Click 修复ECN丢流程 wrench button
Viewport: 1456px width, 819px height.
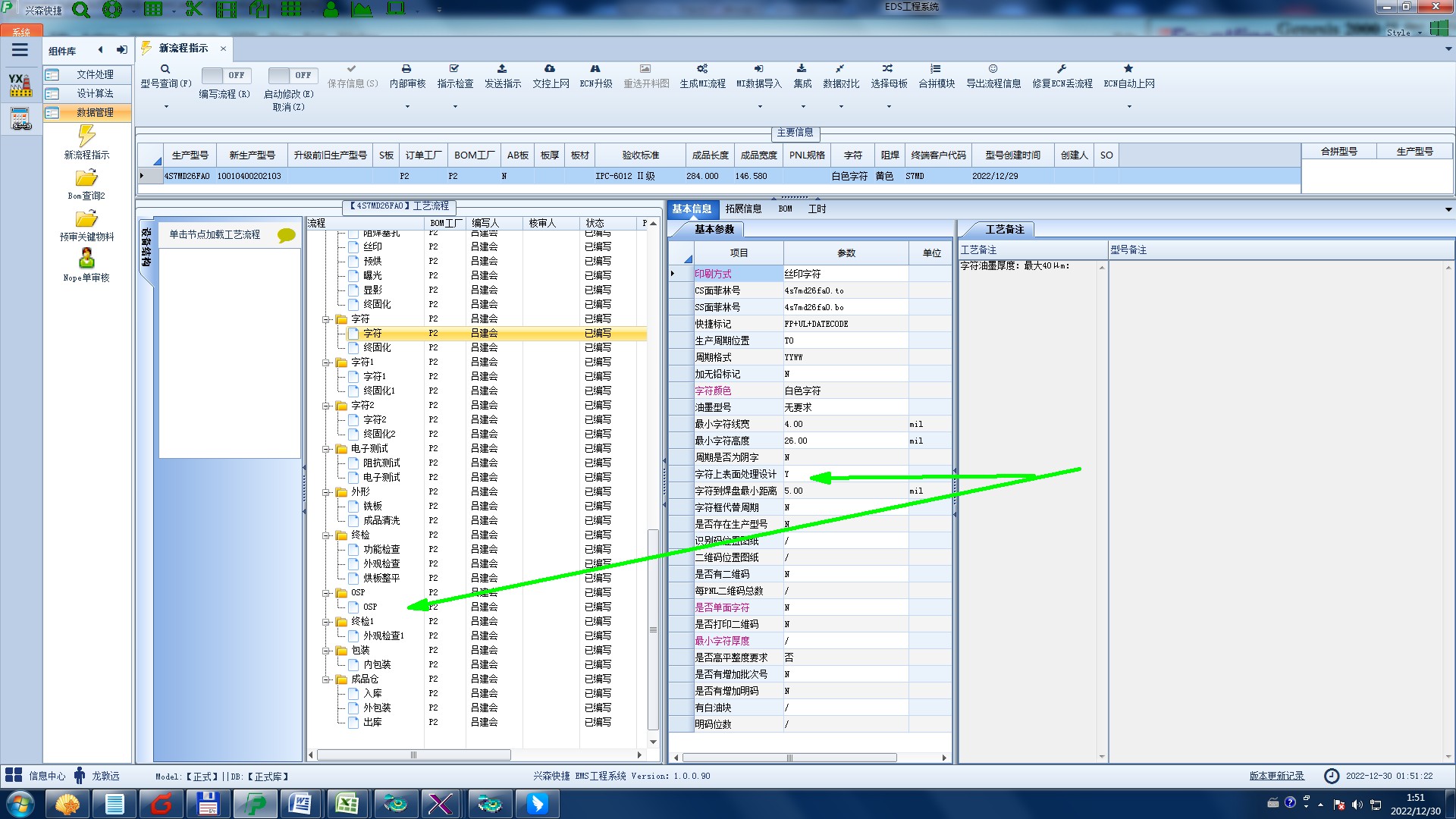pyautogui.click(x=1062, y=76)
